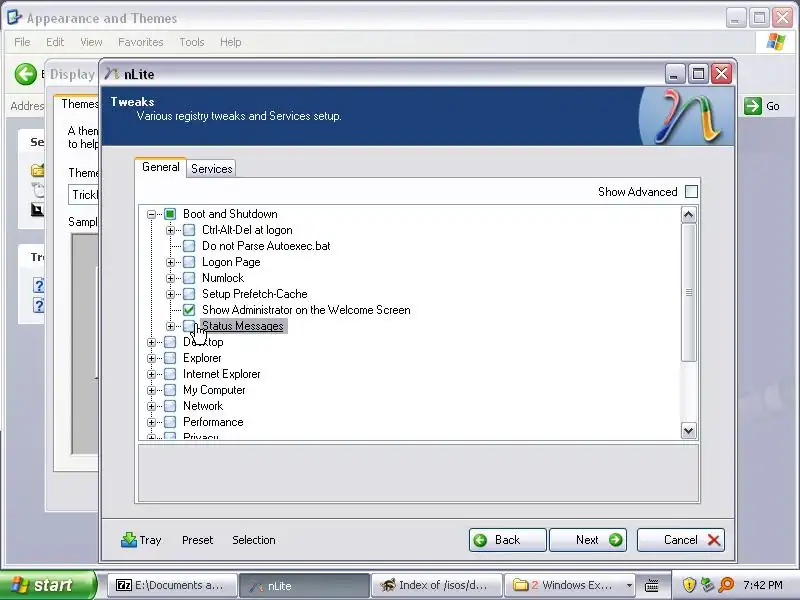Click the nLite title bar icon
This screenshot has height=600, width=800.
point(112,74)
